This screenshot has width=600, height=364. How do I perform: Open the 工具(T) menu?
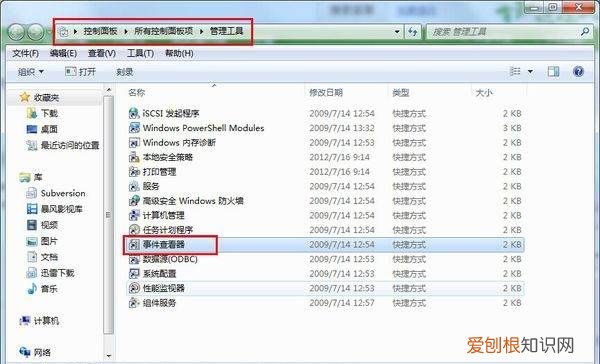pyautogui.click(x=140, y=53)
